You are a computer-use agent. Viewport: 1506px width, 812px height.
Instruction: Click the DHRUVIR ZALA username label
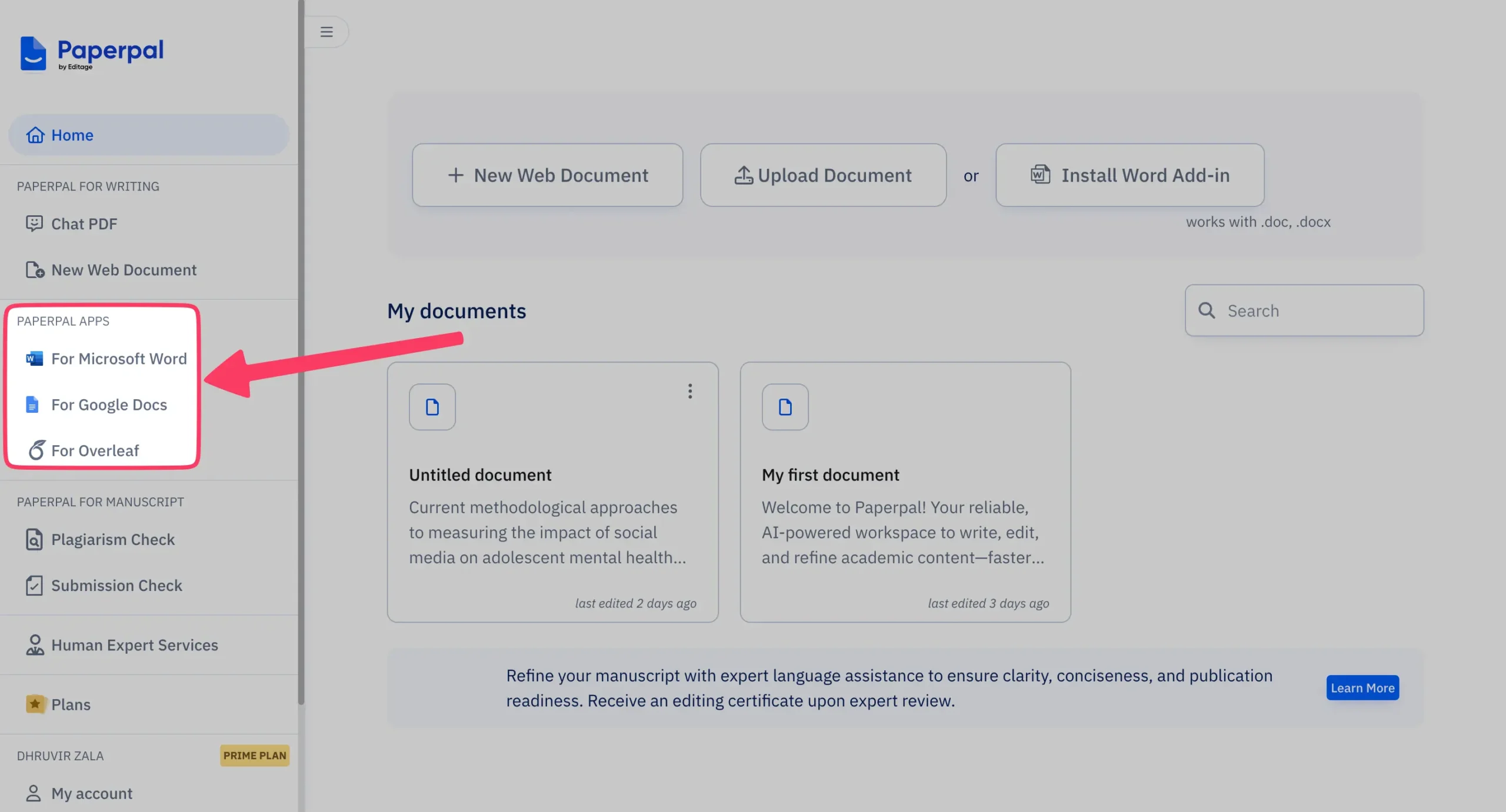tap(60, 756)
